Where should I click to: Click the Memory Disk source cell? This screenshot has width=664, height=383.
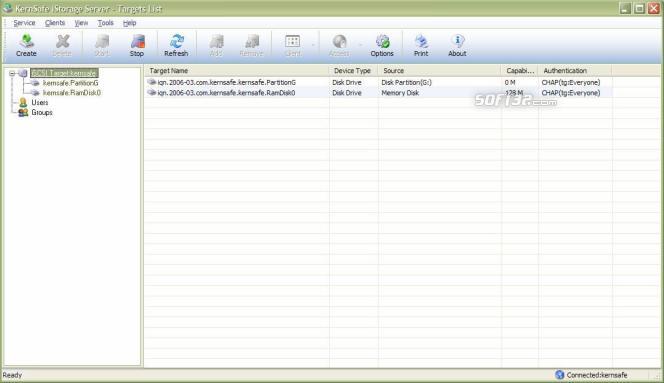tap(400, 93)
